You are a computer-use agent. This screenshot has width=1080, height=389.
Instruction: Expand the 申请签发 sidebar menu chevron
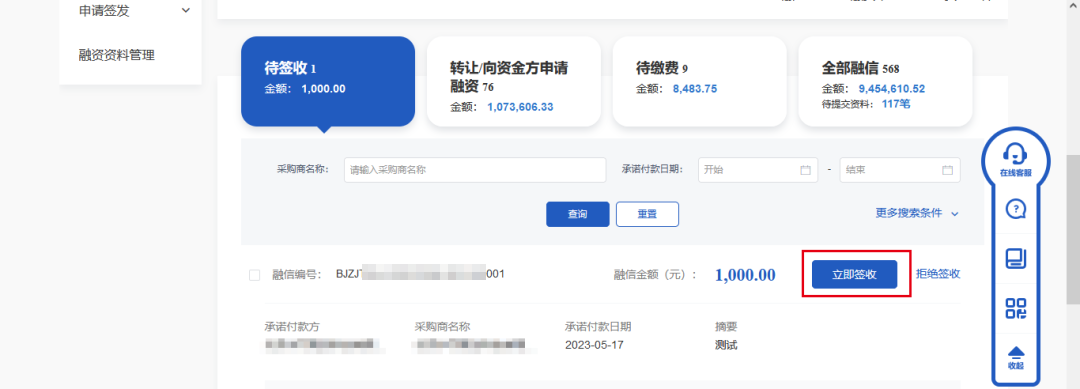(x=185, y=10)
